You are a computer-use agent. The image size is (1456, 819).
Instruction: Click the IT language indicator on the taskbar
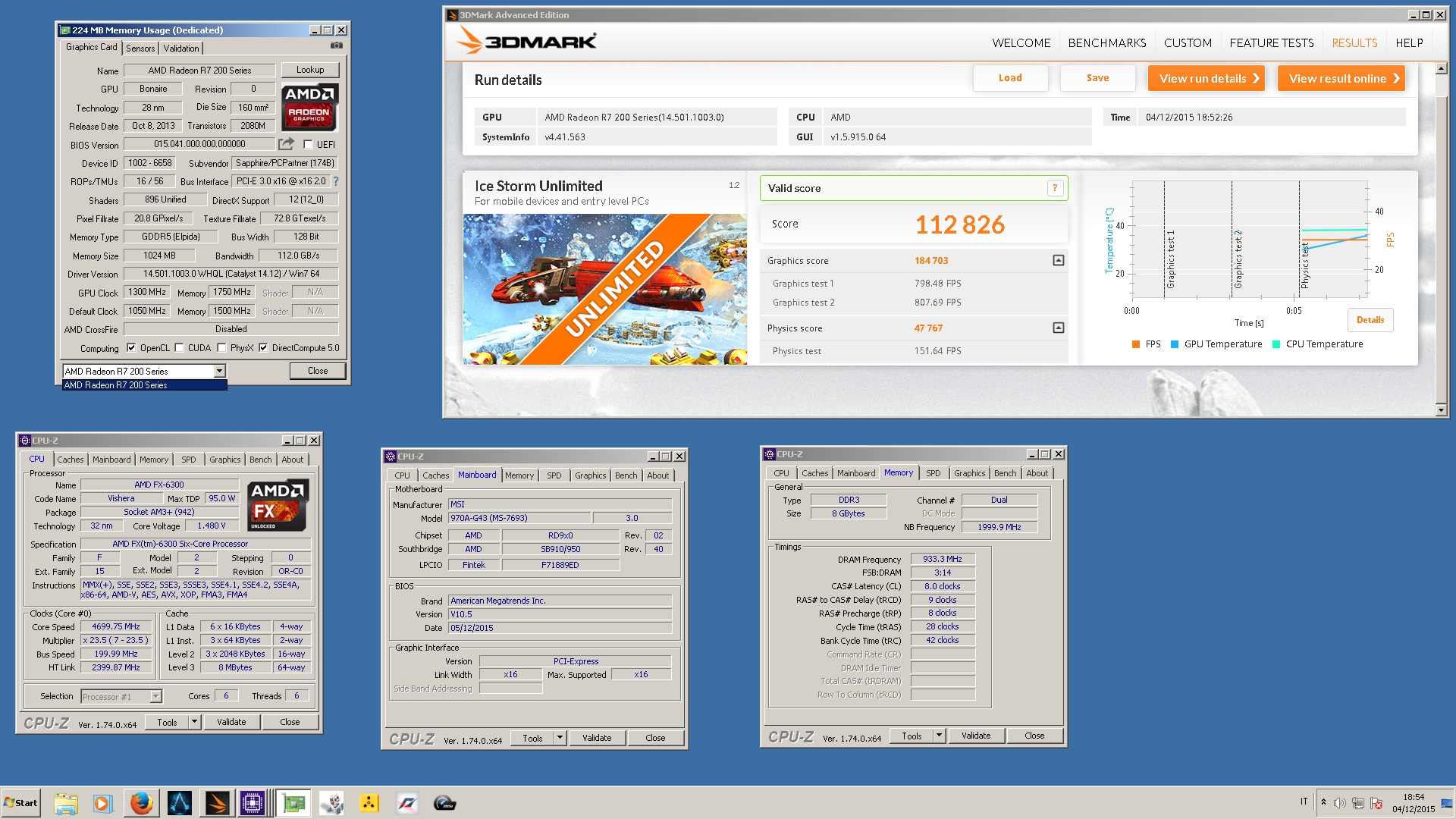point(1304,802)
